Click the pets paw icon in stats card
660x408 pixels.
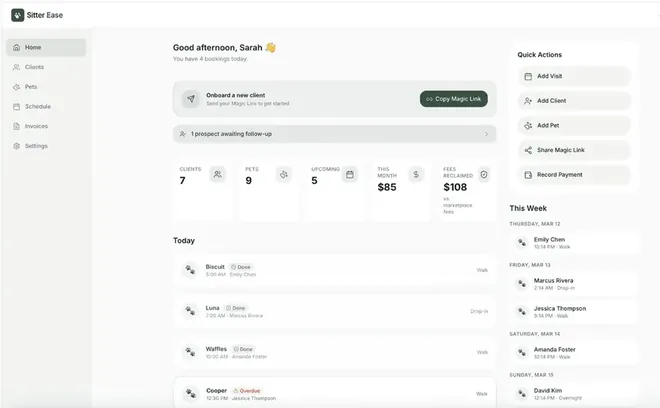(x=284, y=174)
